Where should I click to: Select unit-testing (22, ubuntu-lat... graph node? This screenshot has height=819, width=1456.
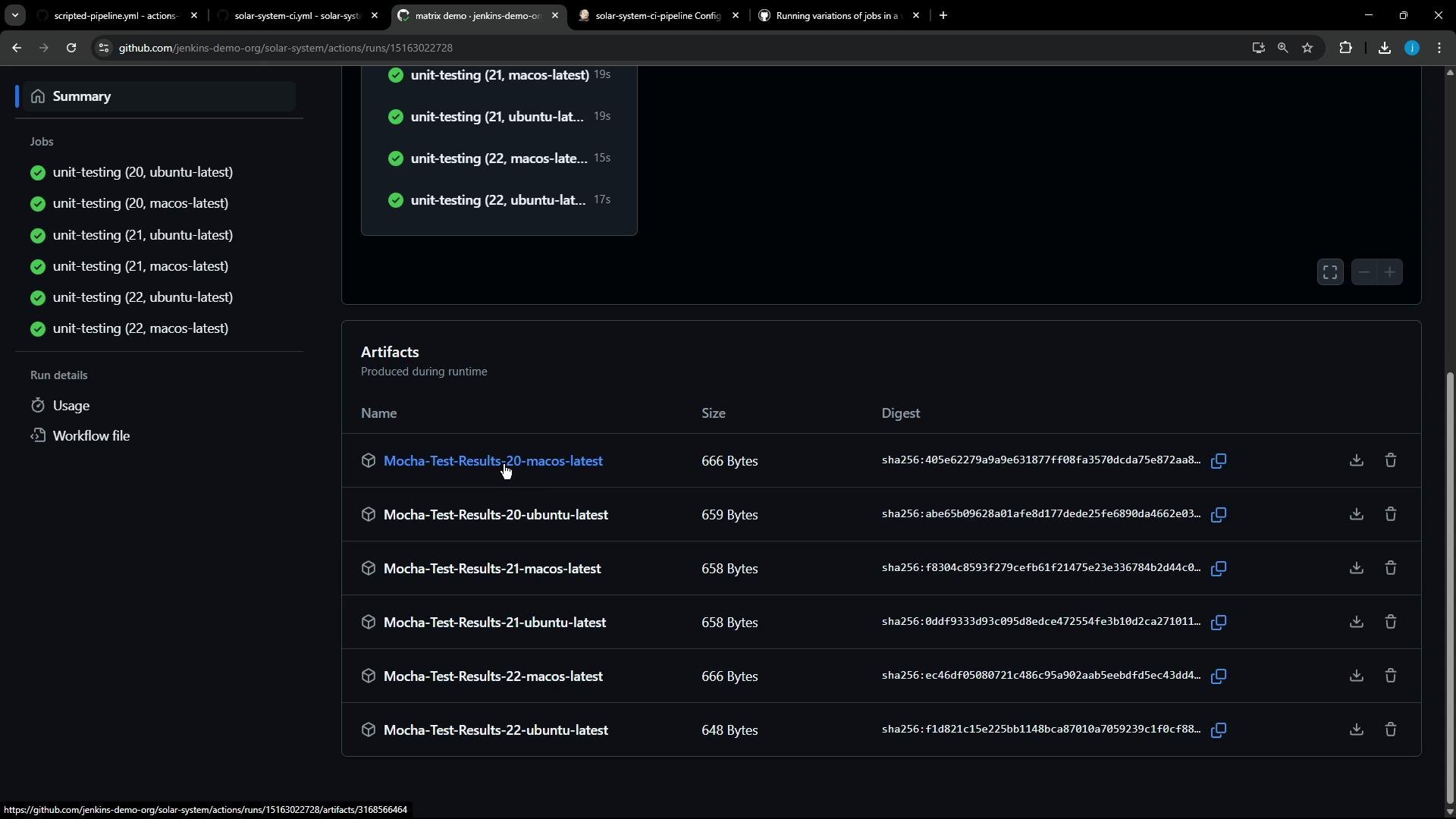(x=499, y=200)
